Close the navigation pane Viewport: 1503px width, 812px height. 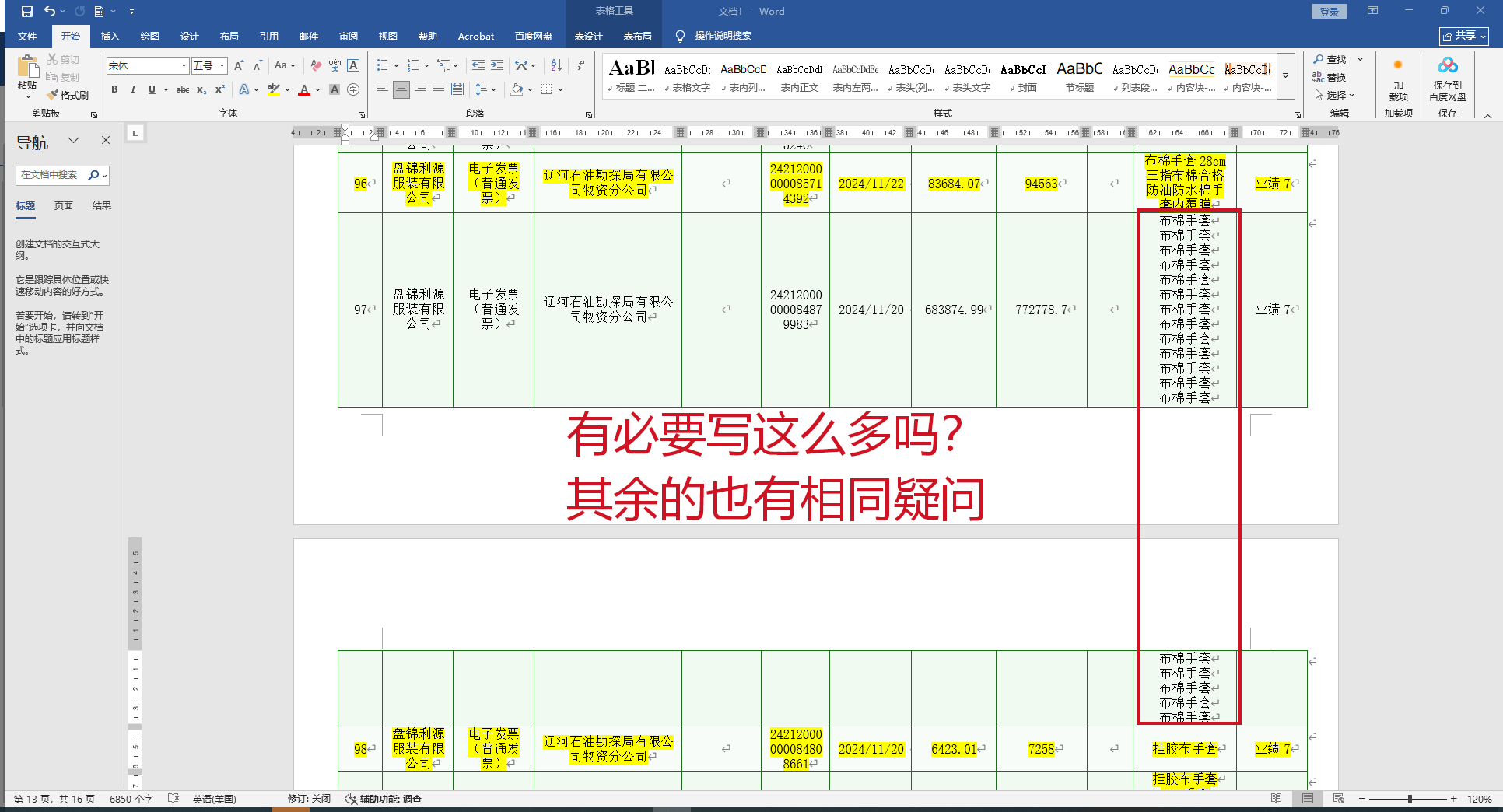tap(106, 140)
